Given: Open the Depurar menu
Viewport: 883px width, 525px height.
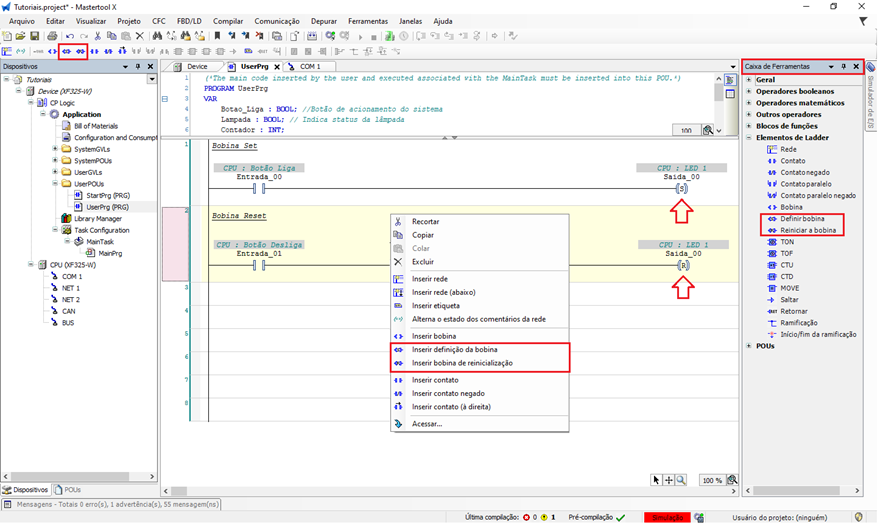Looking at the screenshot, I should click(x=323, y=21).
